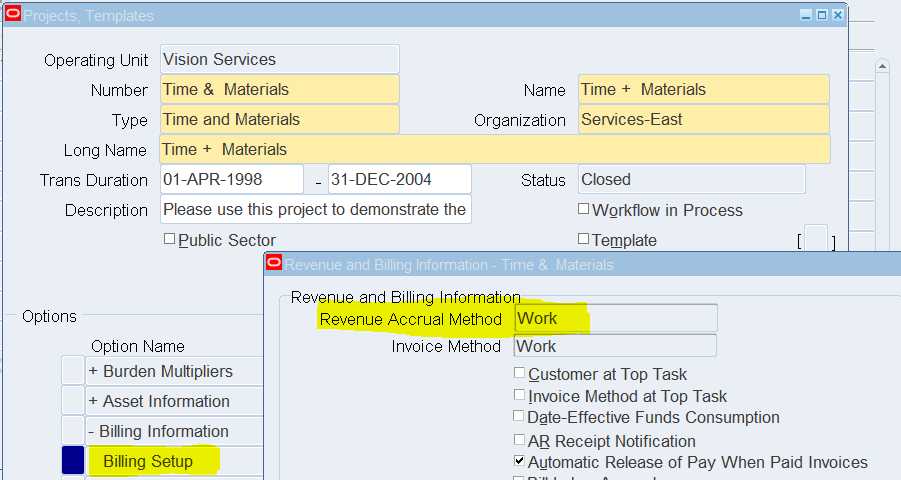901x480 pixels.
Task: Click the Option Name column header
Action: click(138, 346)
